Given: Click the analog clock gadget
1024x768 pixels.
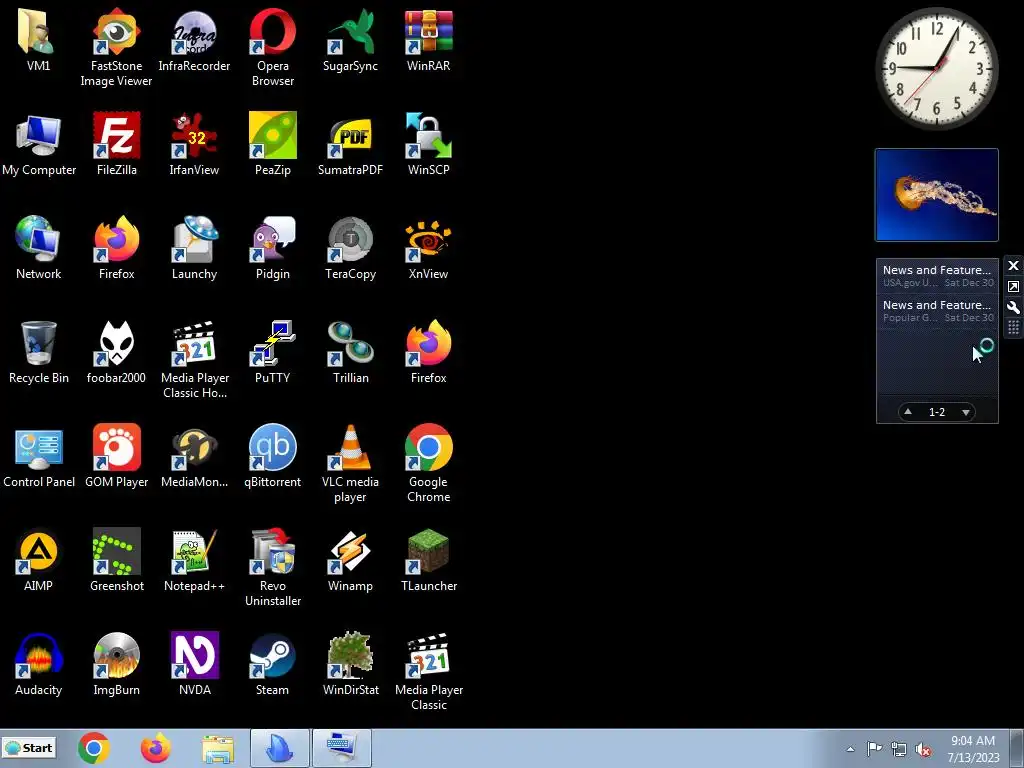Looking at the screenshot, I should click(936, 68).
